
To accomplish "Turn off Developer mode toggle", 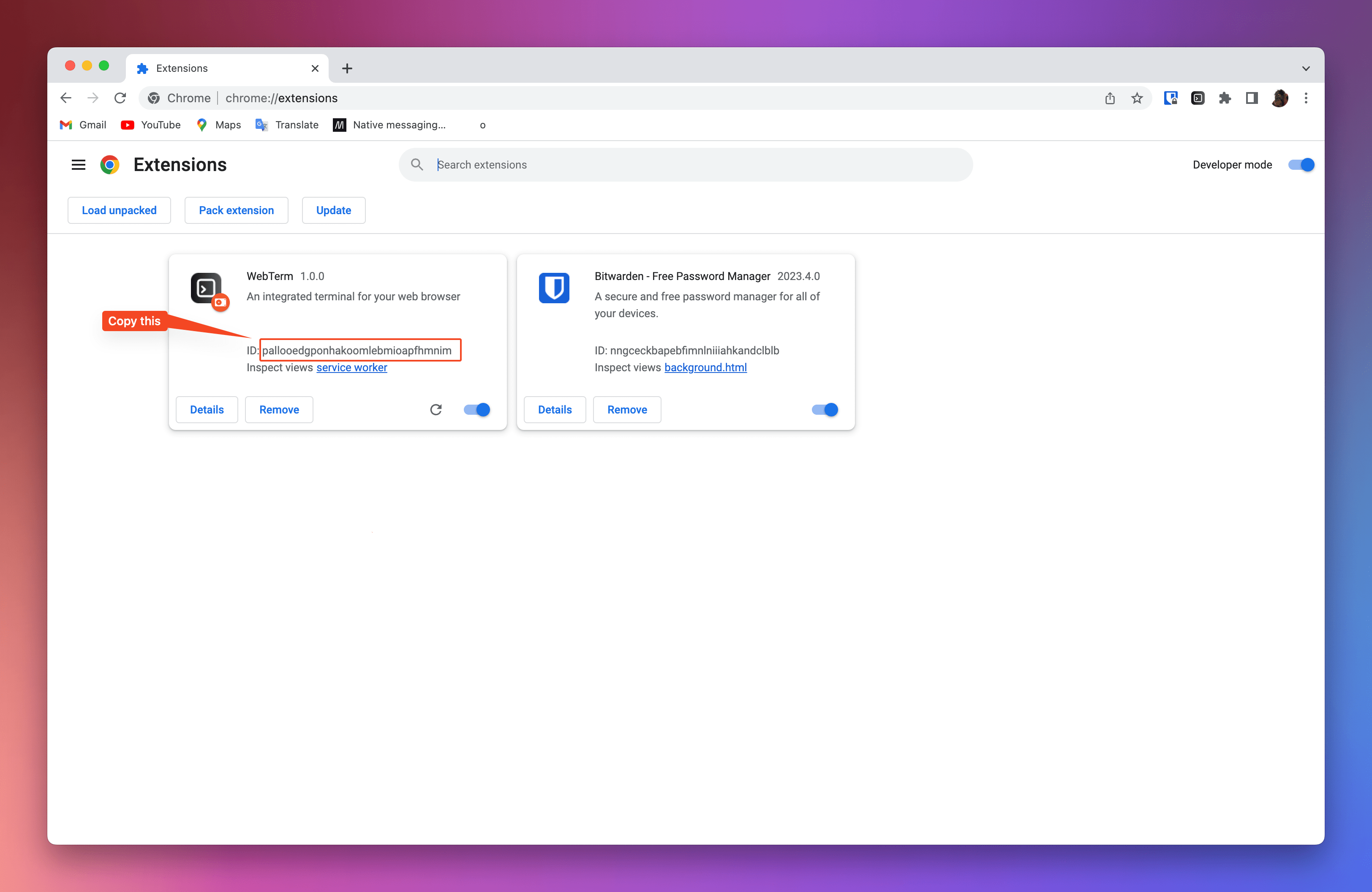I will [1301, 165].
